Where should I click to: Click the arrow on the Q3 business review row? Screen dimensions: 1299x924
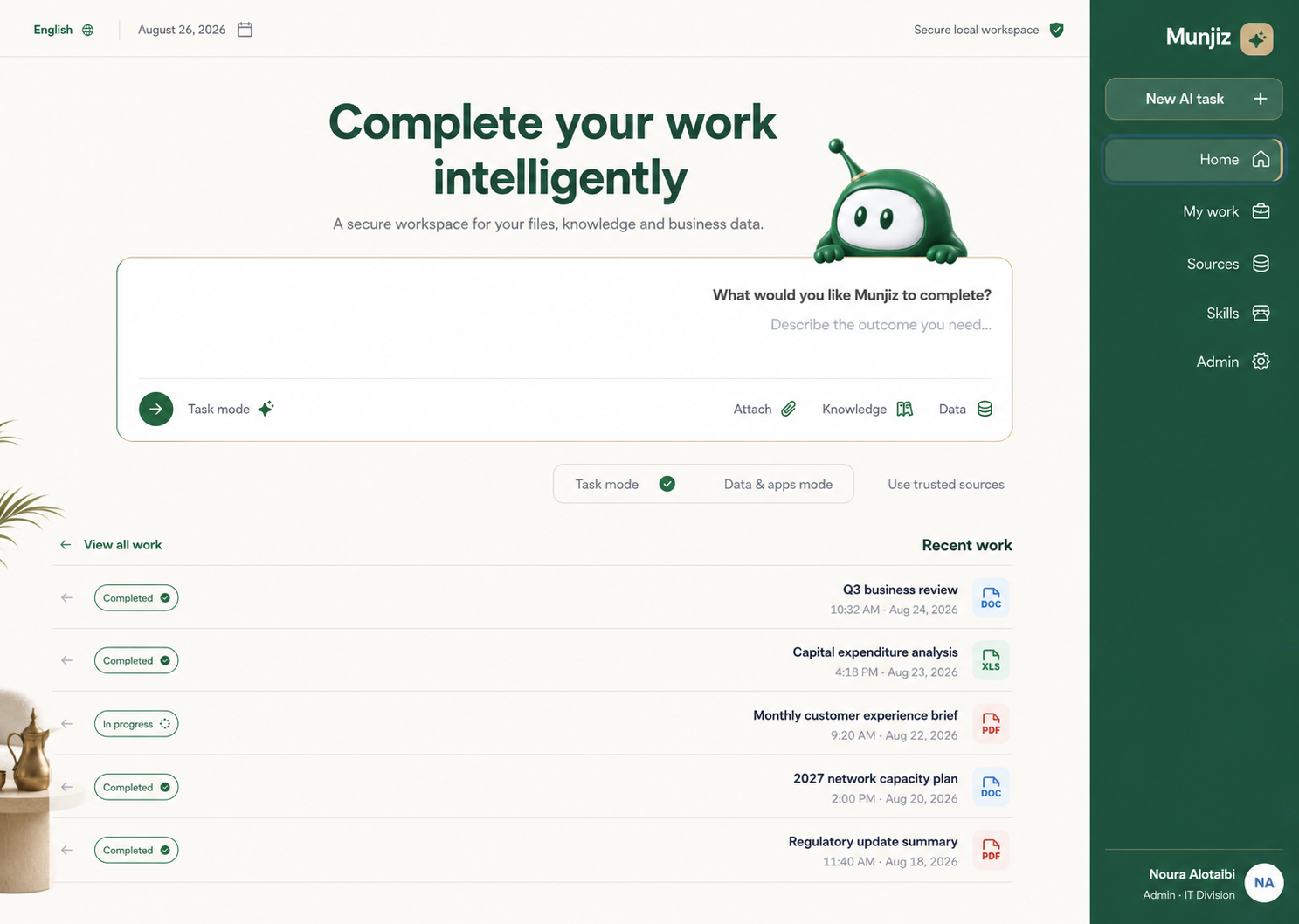click(x=66, y=598)
